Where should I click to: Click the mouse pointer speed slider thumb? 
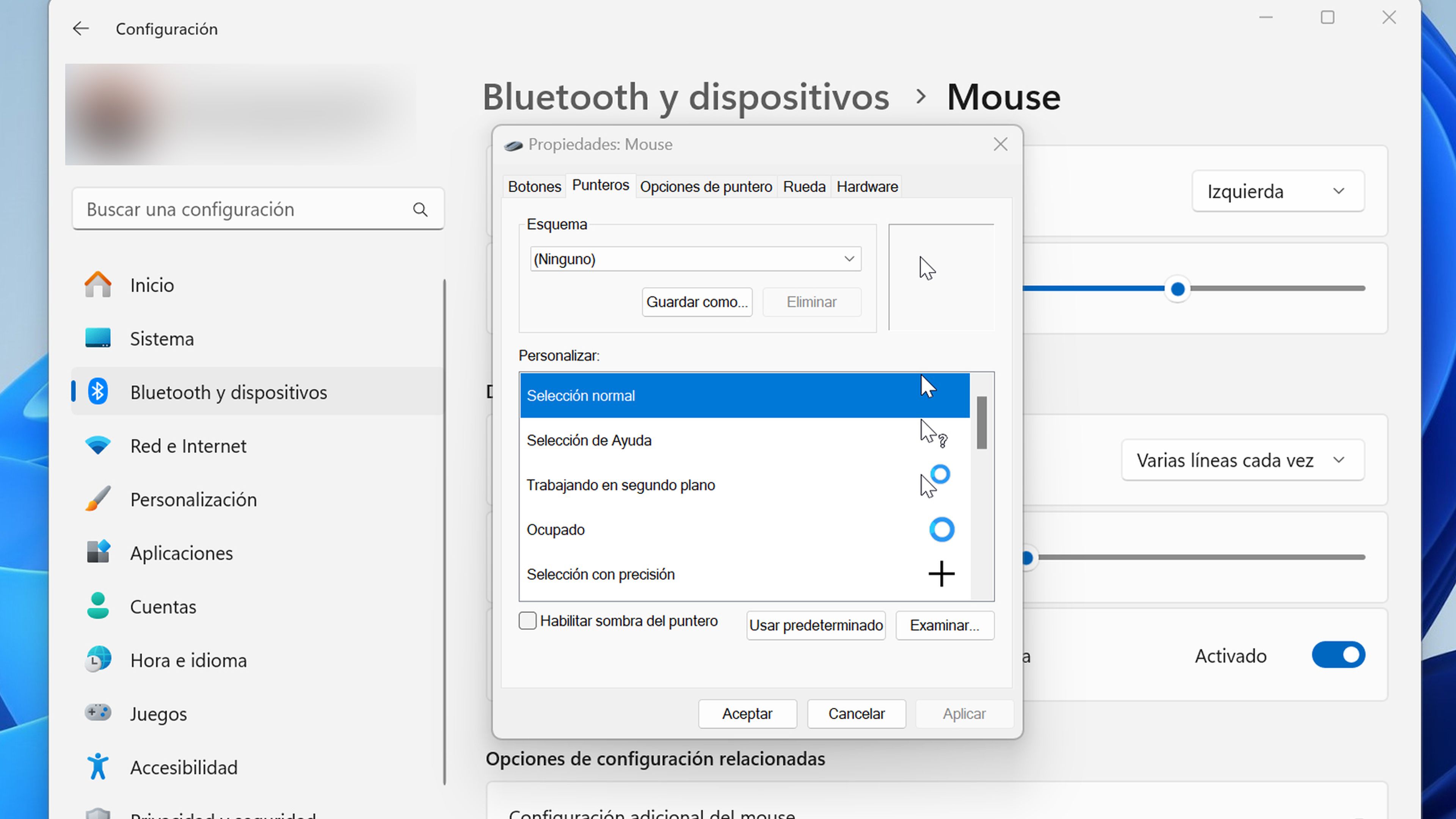tap(1178, 289)
